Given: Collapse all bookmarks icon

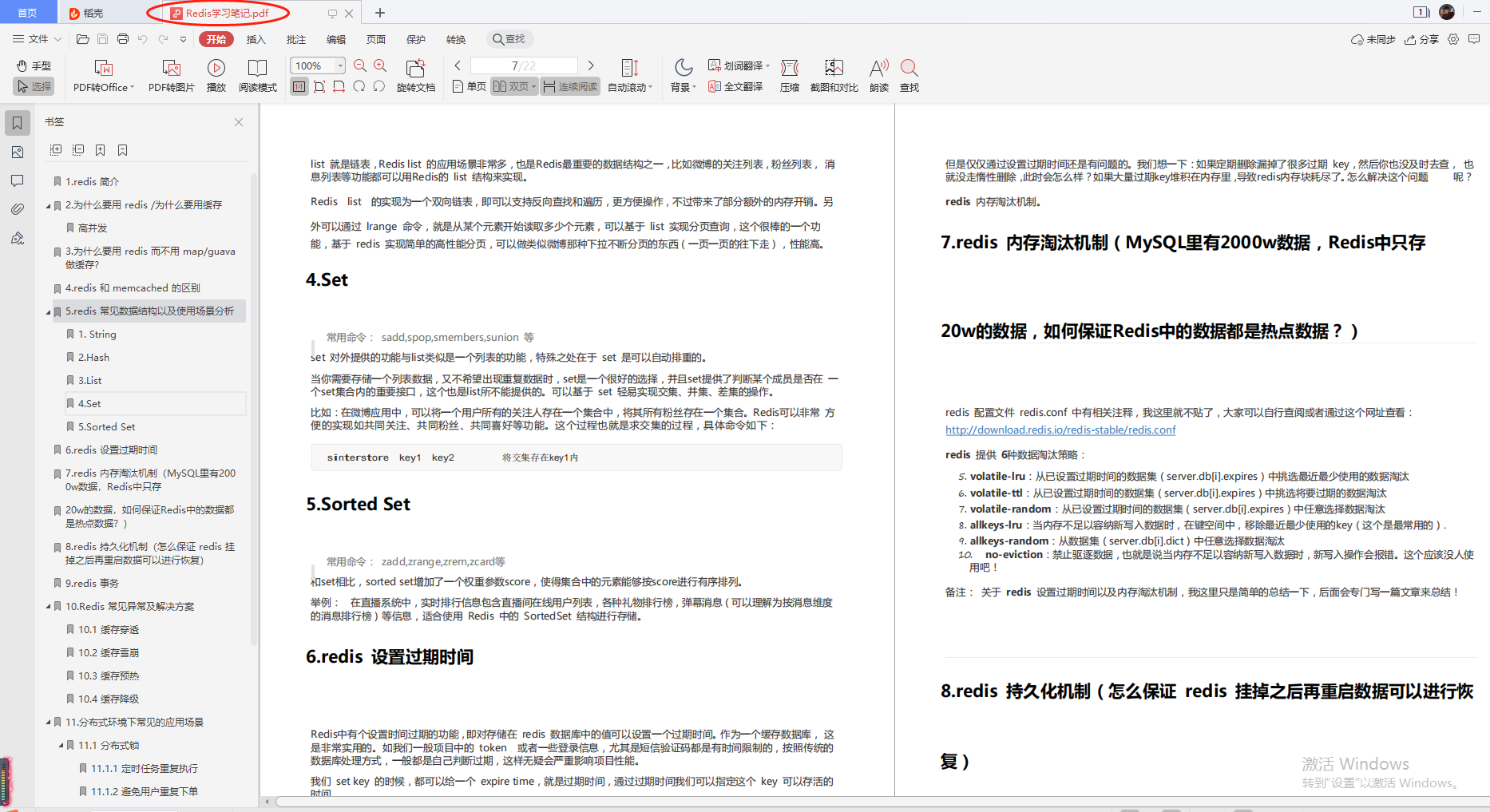Looking at the screenshot, I should (78, 150).
